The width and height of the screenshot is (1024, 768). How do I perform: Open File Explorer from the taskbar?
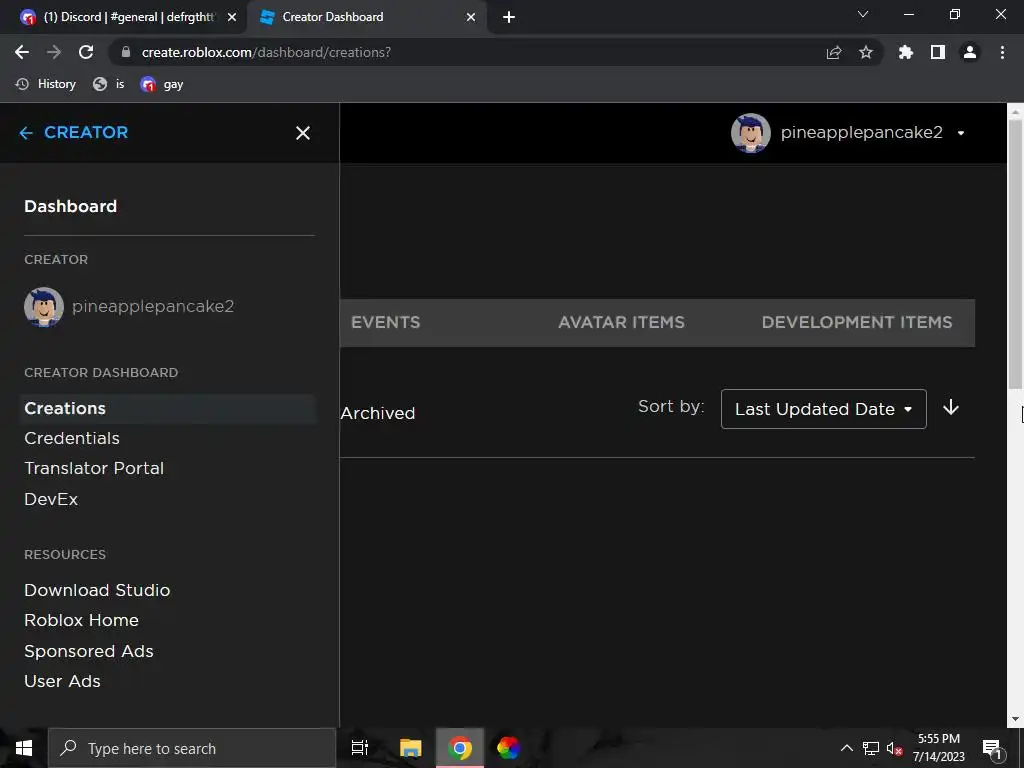410,748
